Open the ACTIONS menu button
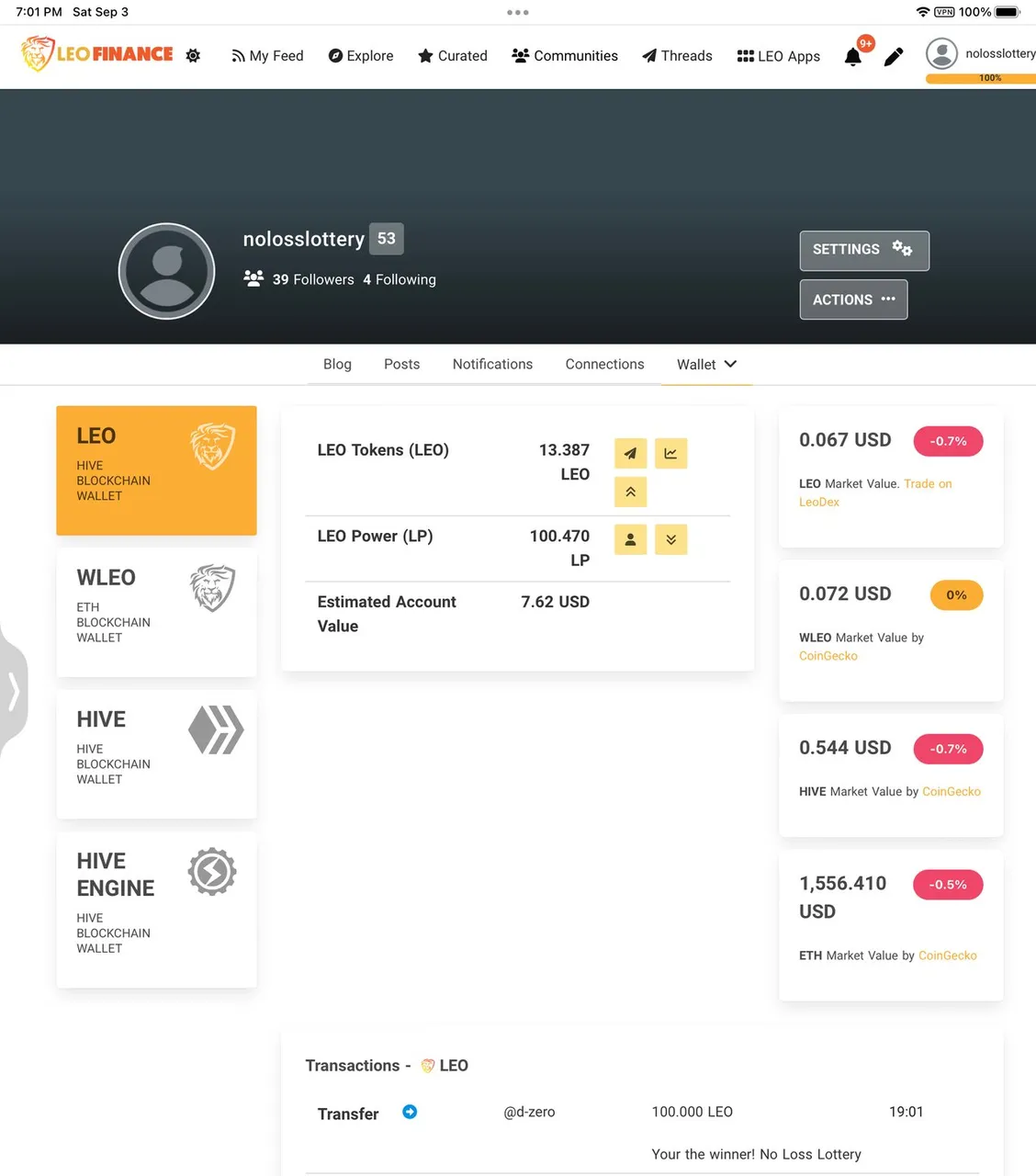This screenshot has height=1176, width=1036. [x=853, y=300]
